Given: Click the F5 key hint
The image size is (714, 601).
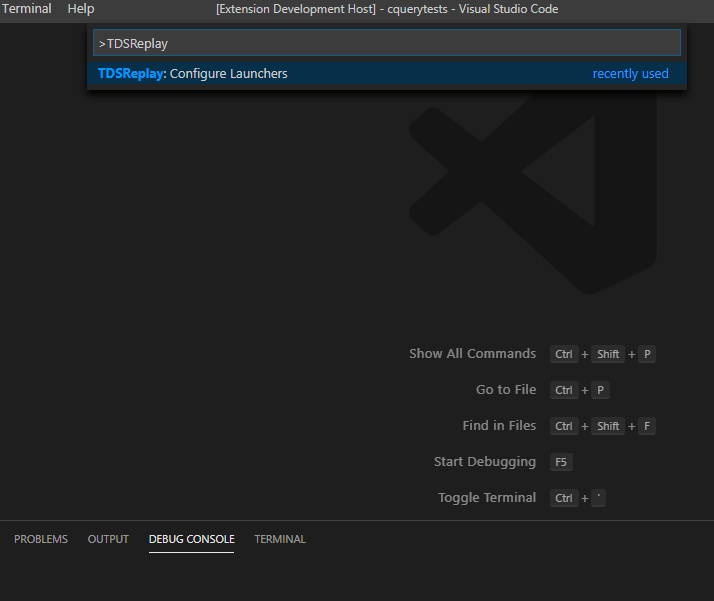Looking at the screenshot, I should [x=561, y=462].
